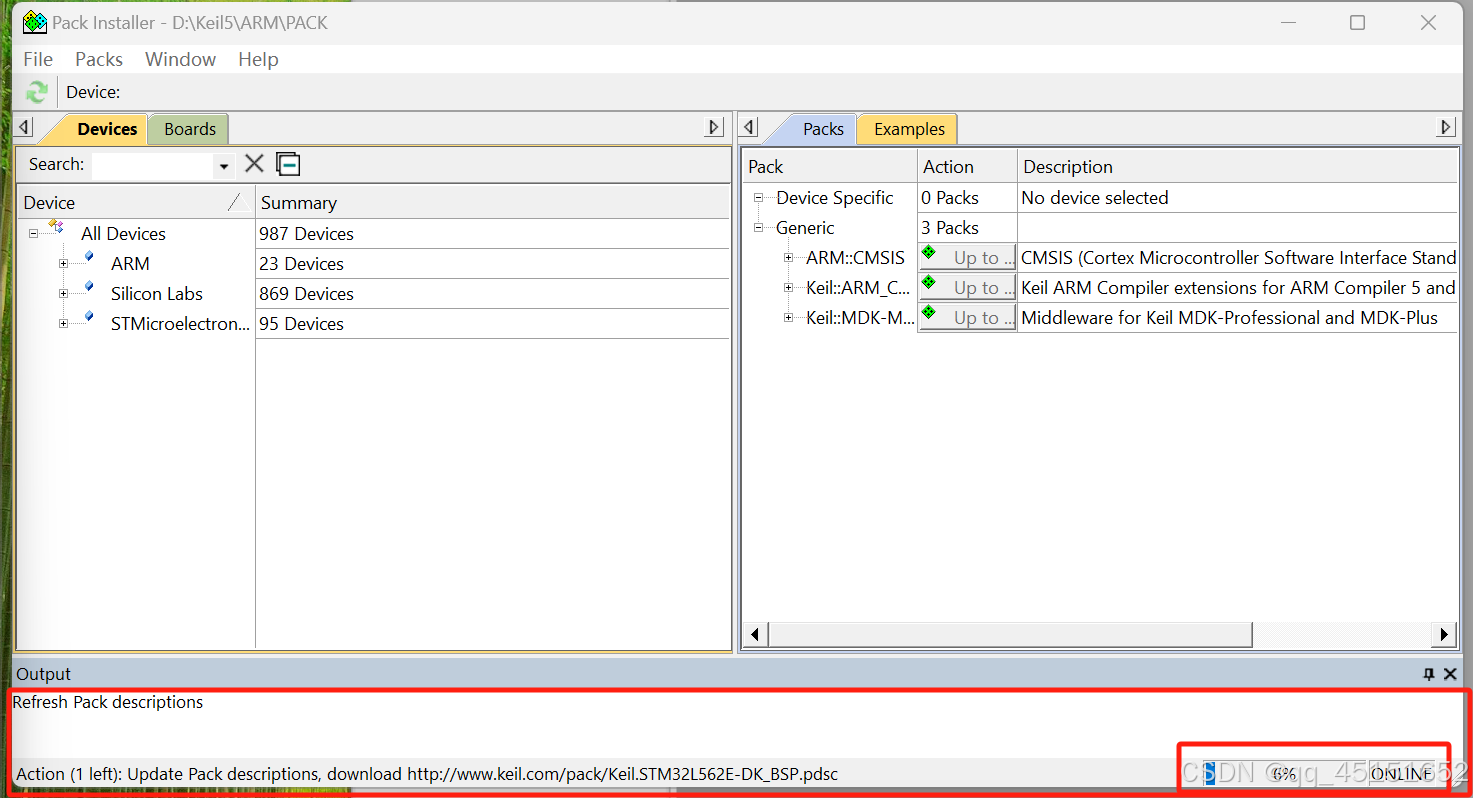This screenshot has width=1473, height=798.
Task: Click the Up to date button for Keil::ARM_Compiler
Action: (x=967, y=288)
